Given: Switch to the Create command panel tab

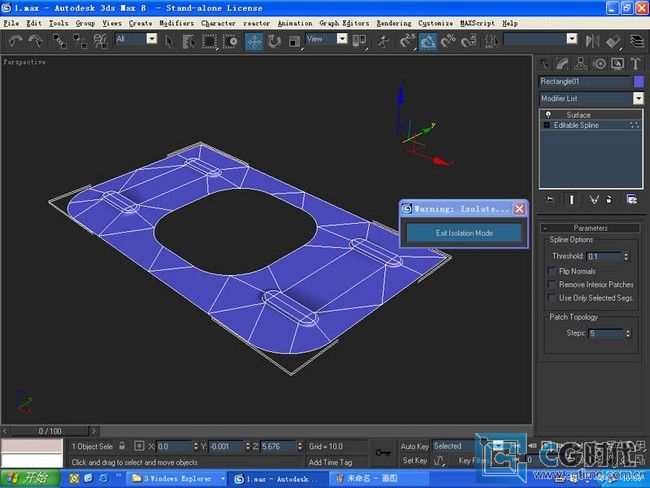Looking at the screenshot, I should click(546, 64).
